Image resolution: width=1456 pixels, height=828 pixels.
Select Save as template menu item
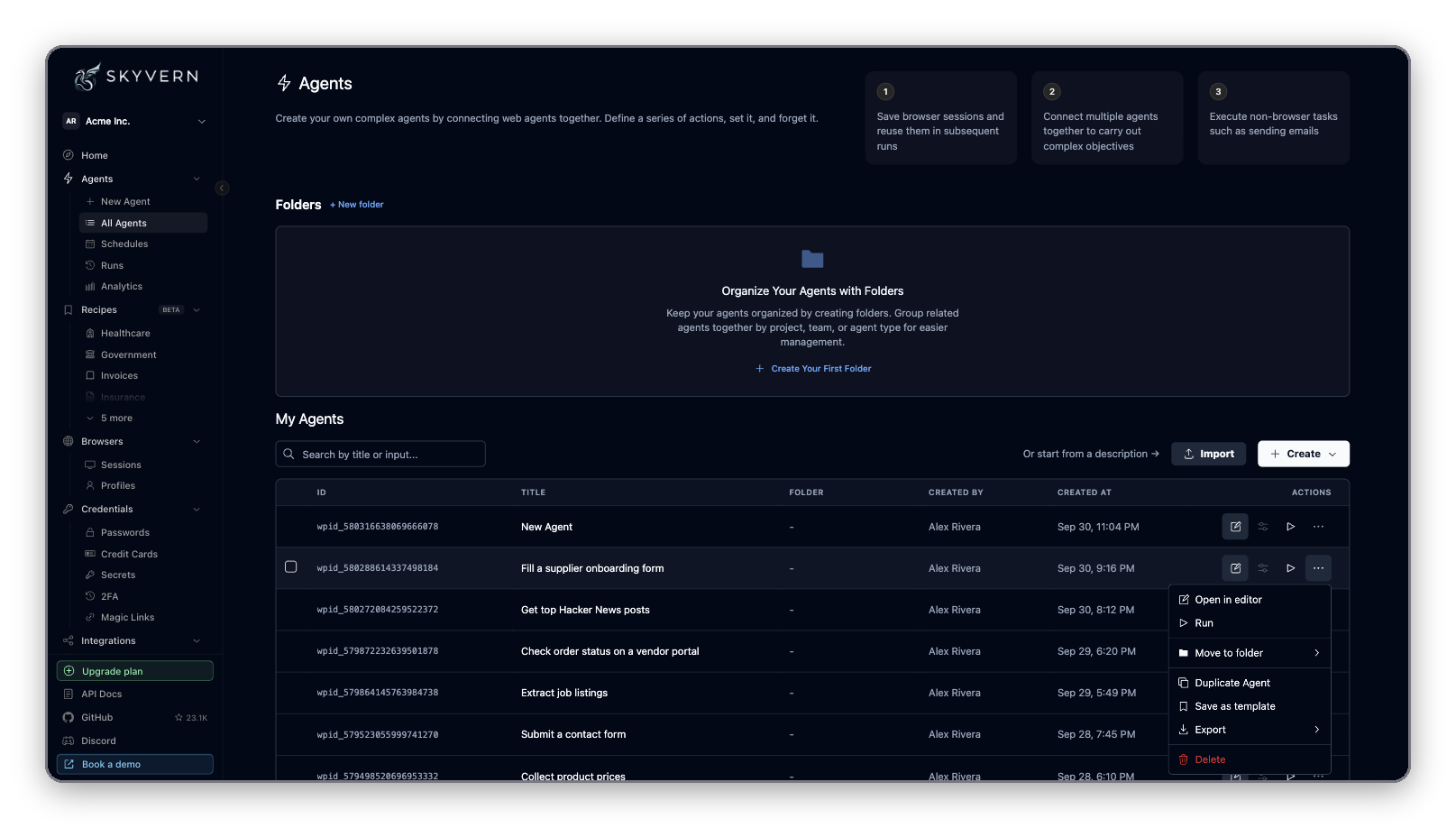coord(1250,706)
